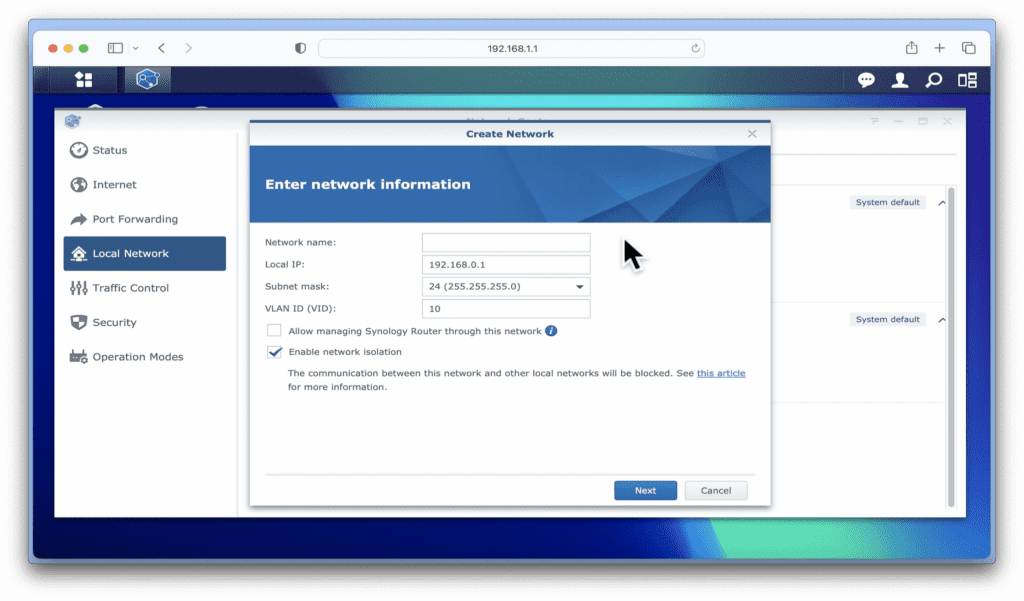
Task: Open a new browser tab
Action: click(940, 48)
